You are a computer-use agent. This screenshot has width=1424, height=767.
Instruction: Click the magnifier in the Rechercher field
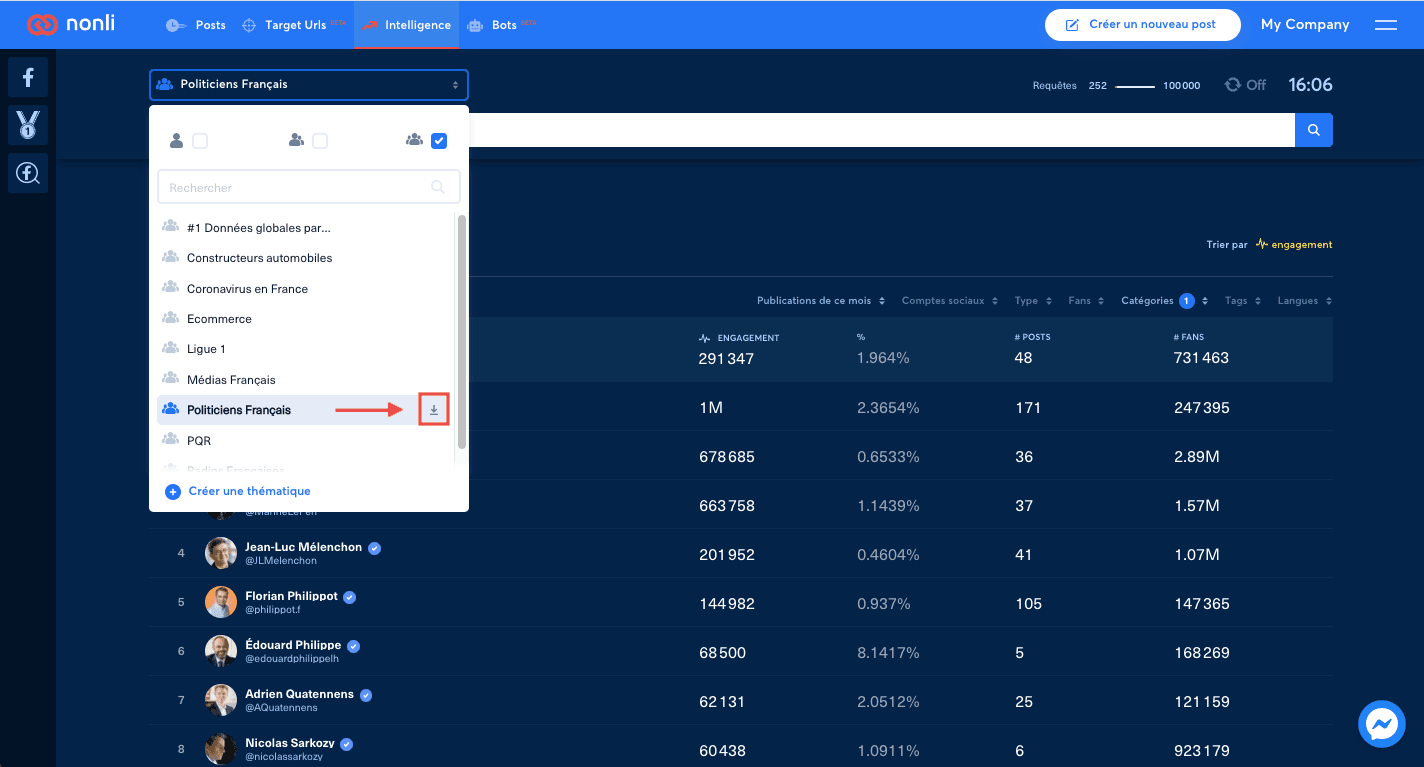pyautogui.click(x=437, y=187)
